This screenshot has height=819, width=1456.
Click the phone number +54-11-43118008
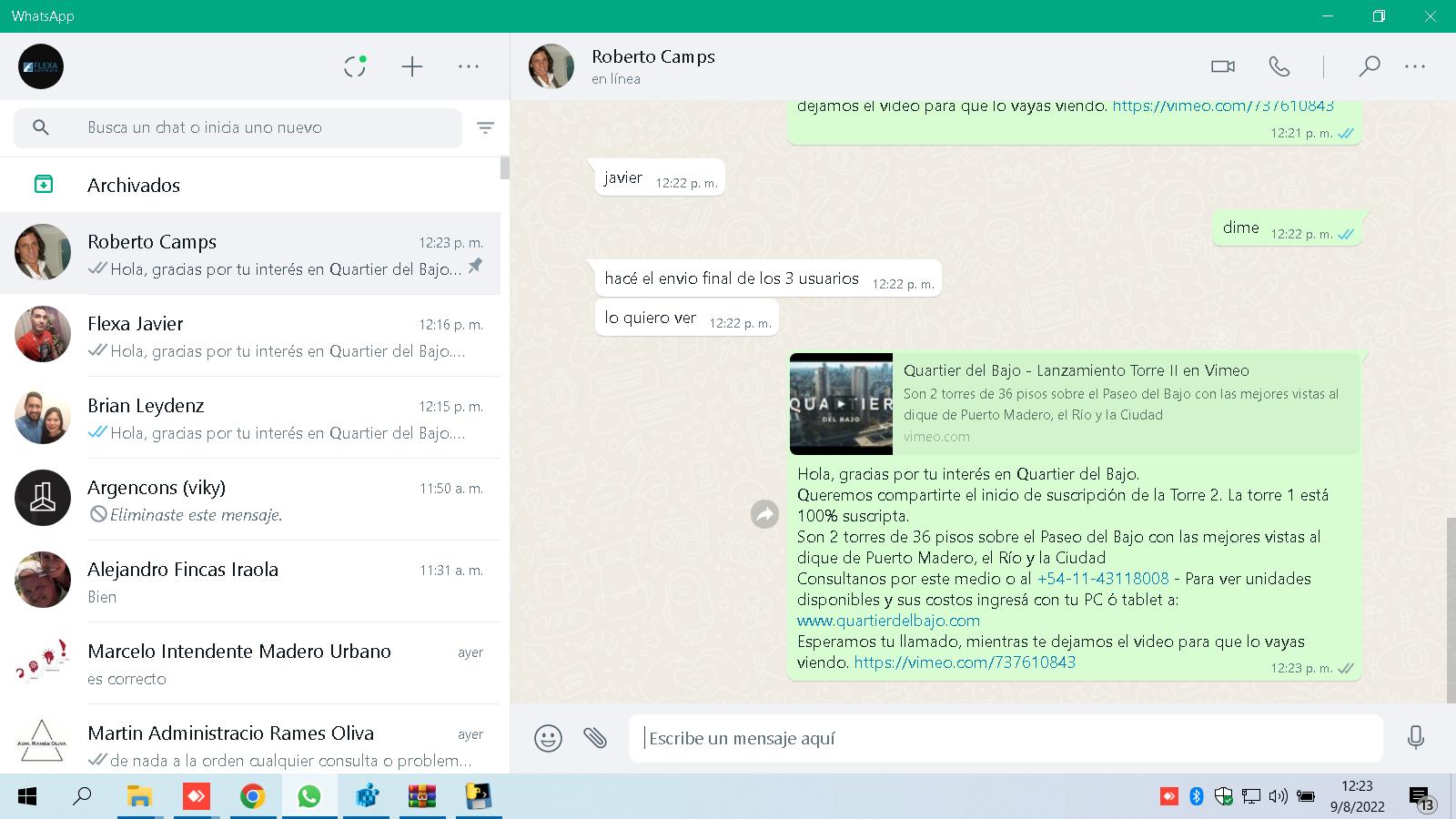(x=1103, y=579)
